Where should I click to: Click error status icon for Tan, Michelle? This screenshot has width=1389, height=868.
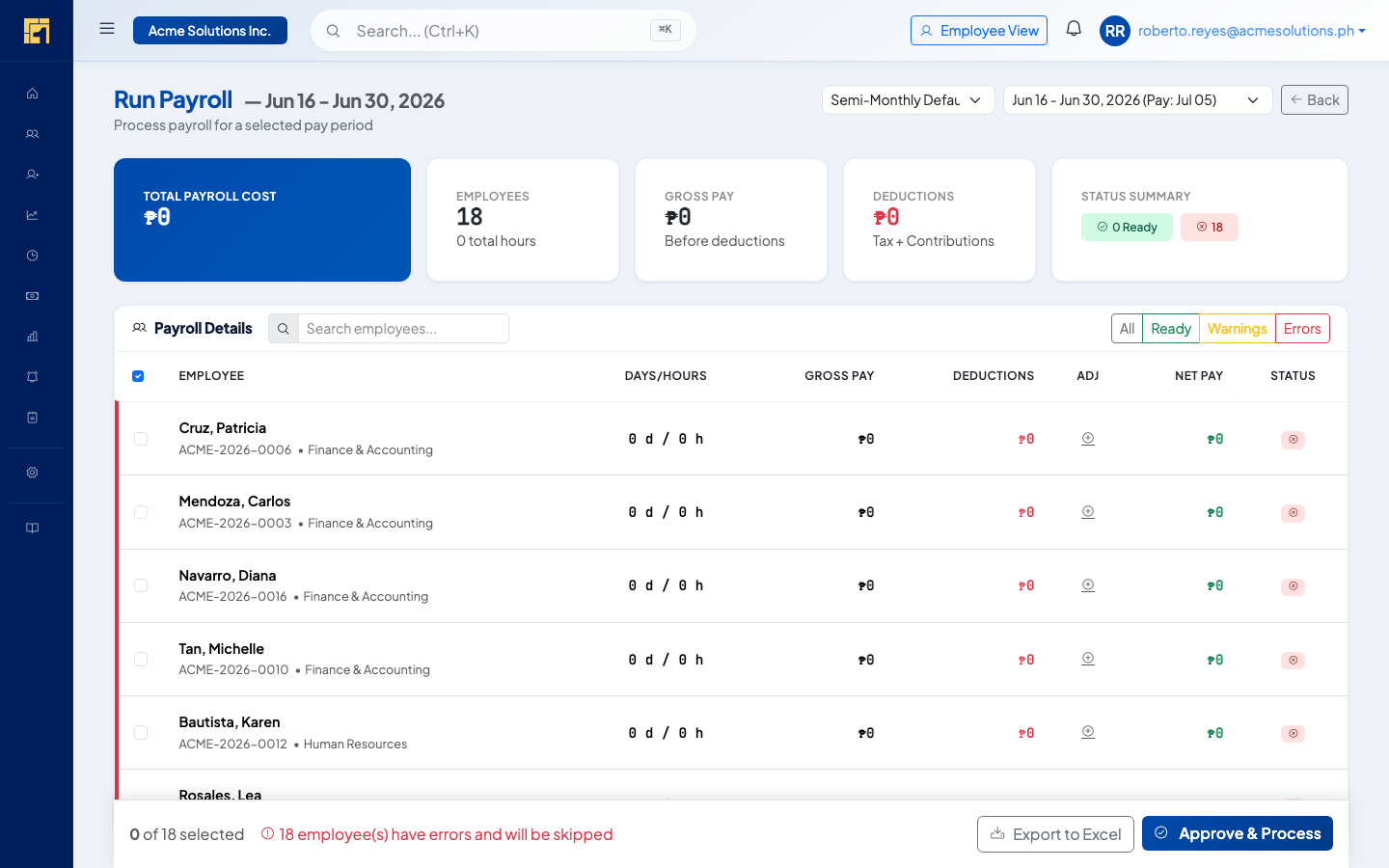(1294, 661)
